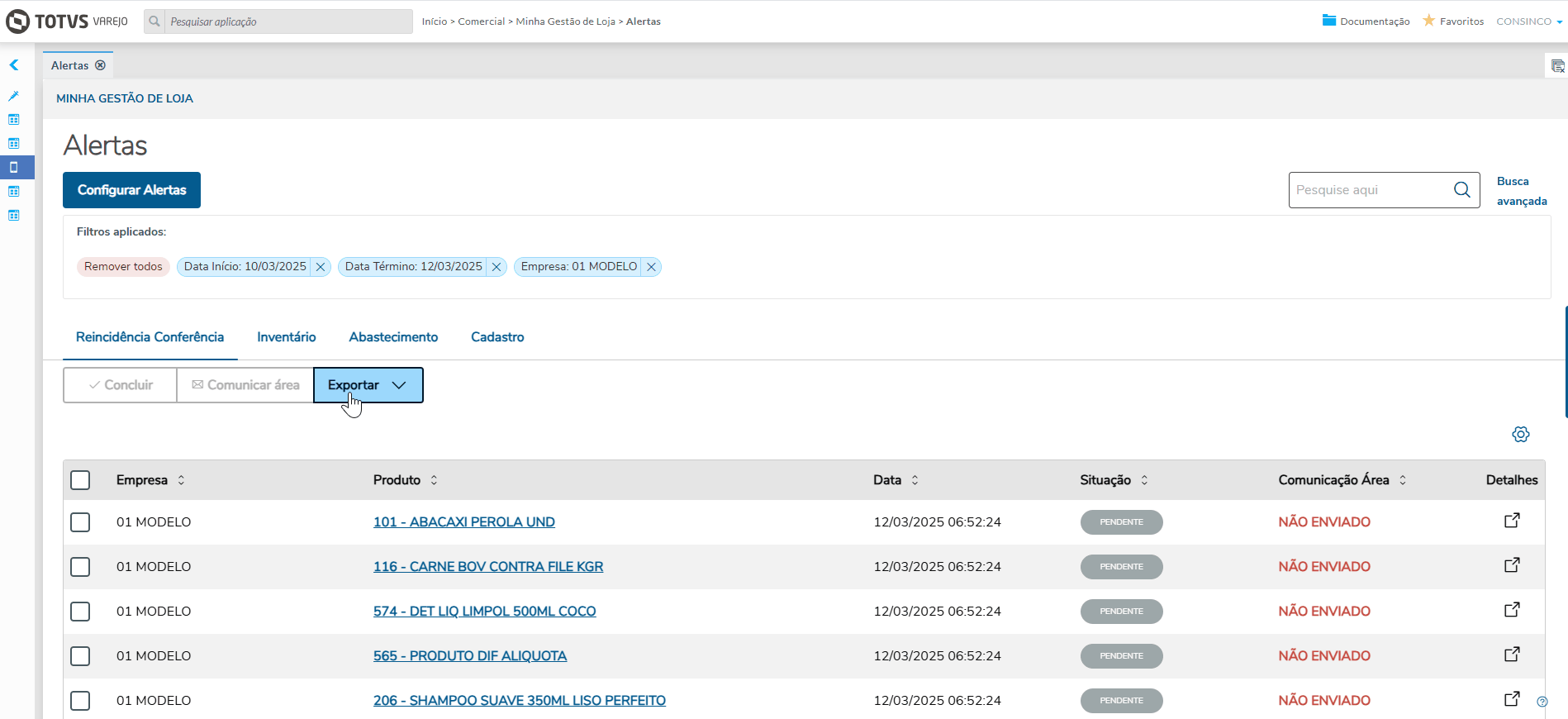The height and width of the screenshot is (719, 1568).
Task: Sort table by Produto column
Action: pos(434,480)
